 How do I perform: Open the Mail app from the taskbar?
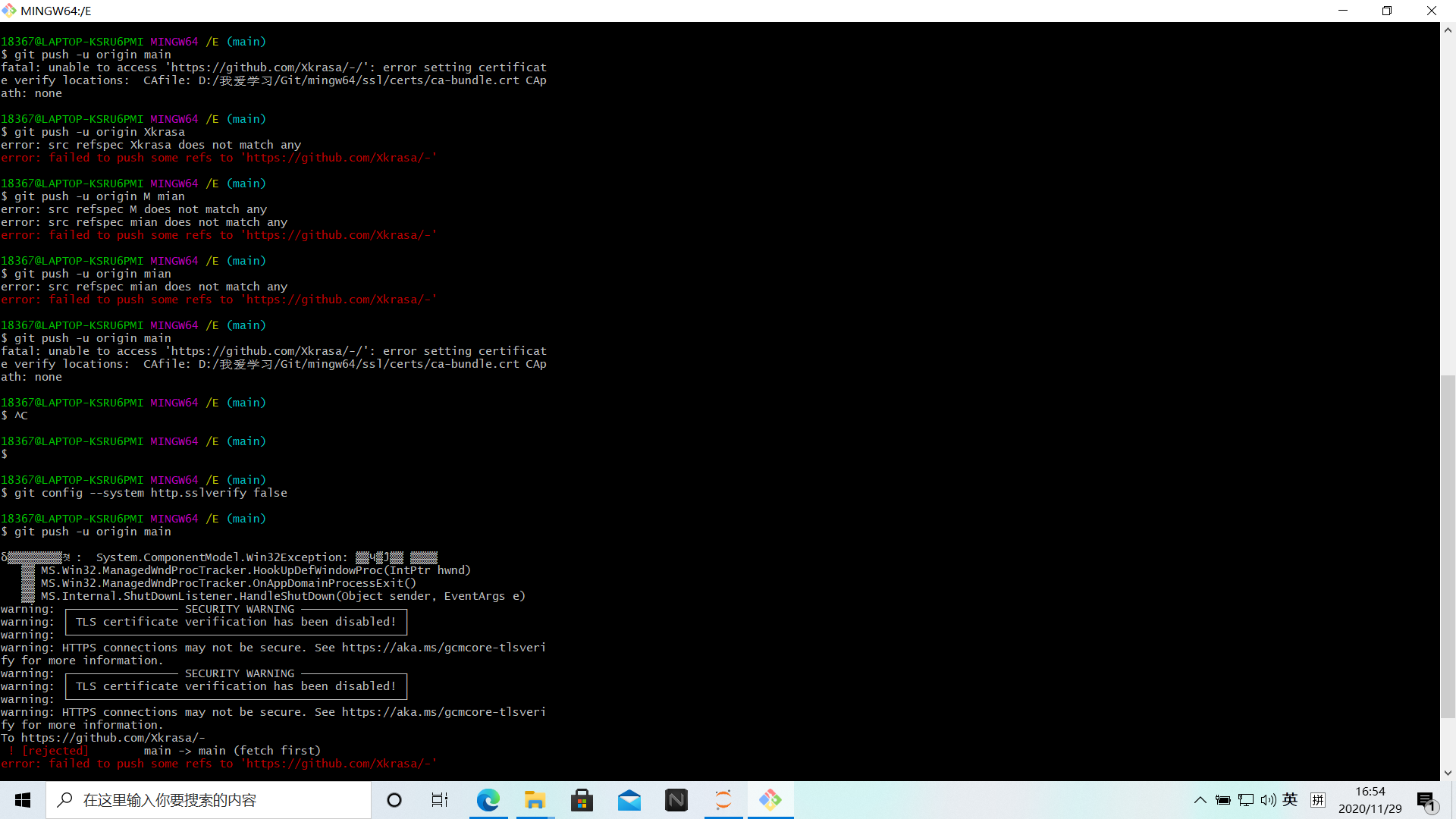click(629, 800)
